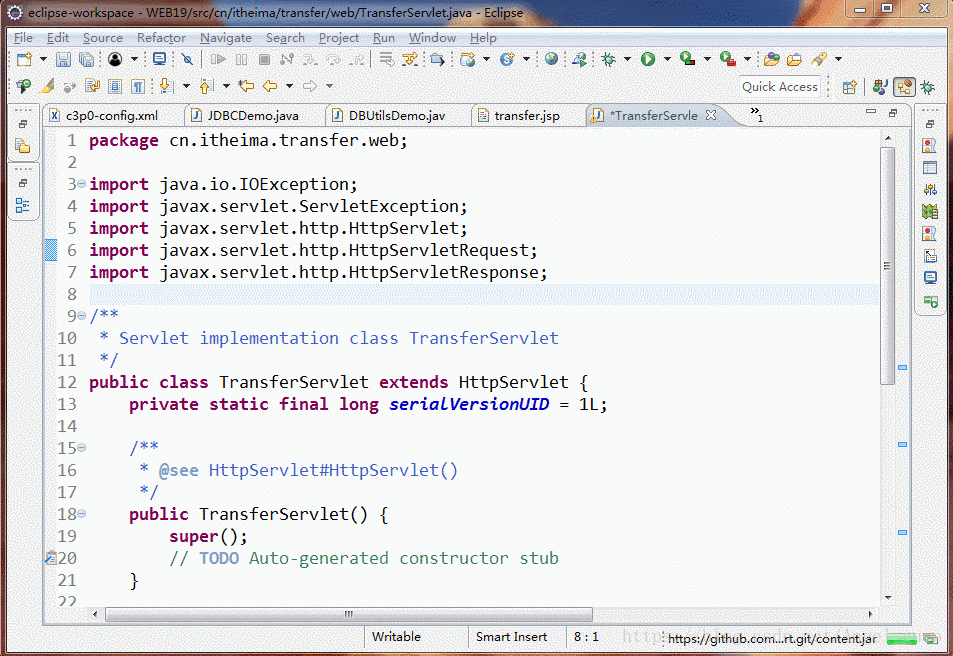Image resolution: width=953 pixels, height=656 pixels.
Task: Switch to the Debug perspective
Action: pyautogui.click(x=927, y=87)
